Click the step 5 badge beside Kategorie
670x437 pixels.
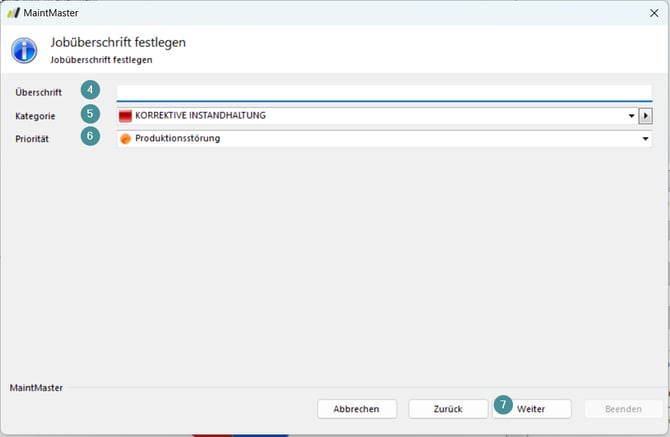(91, 116)
